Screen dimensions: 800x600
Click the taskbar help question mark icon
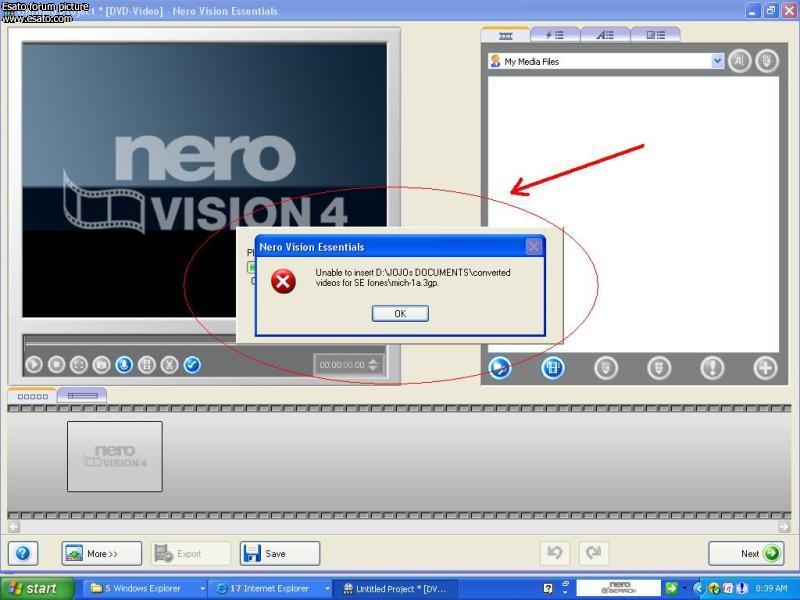548,589
